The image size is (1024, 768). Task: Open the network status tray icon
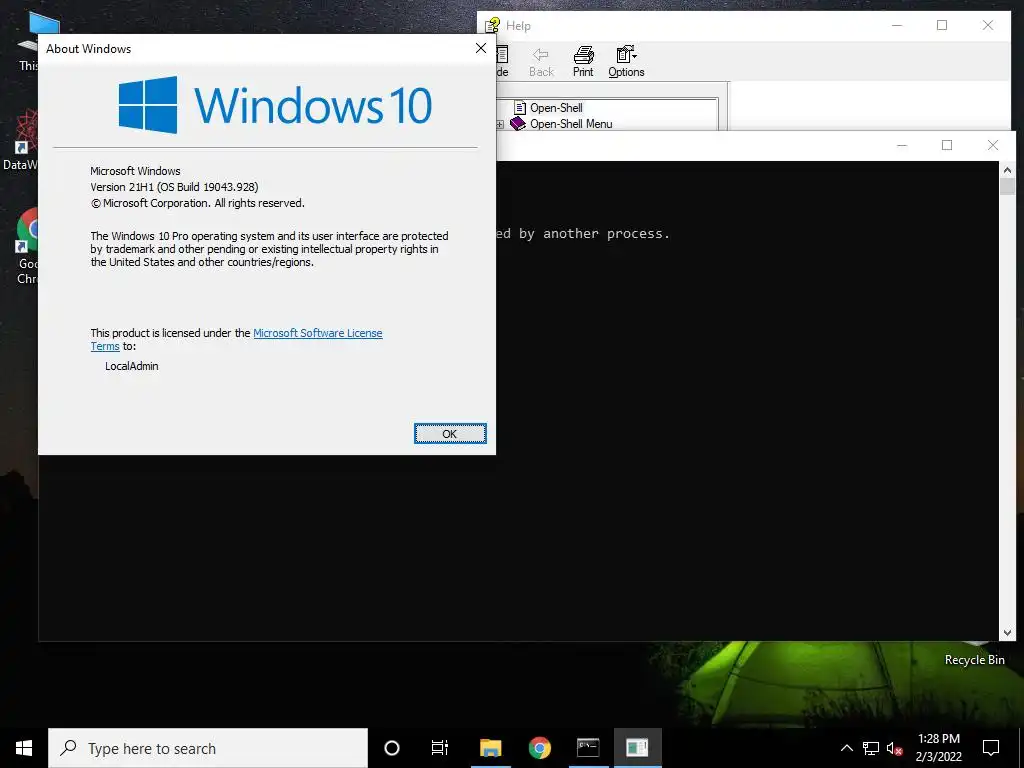[871, 748]
